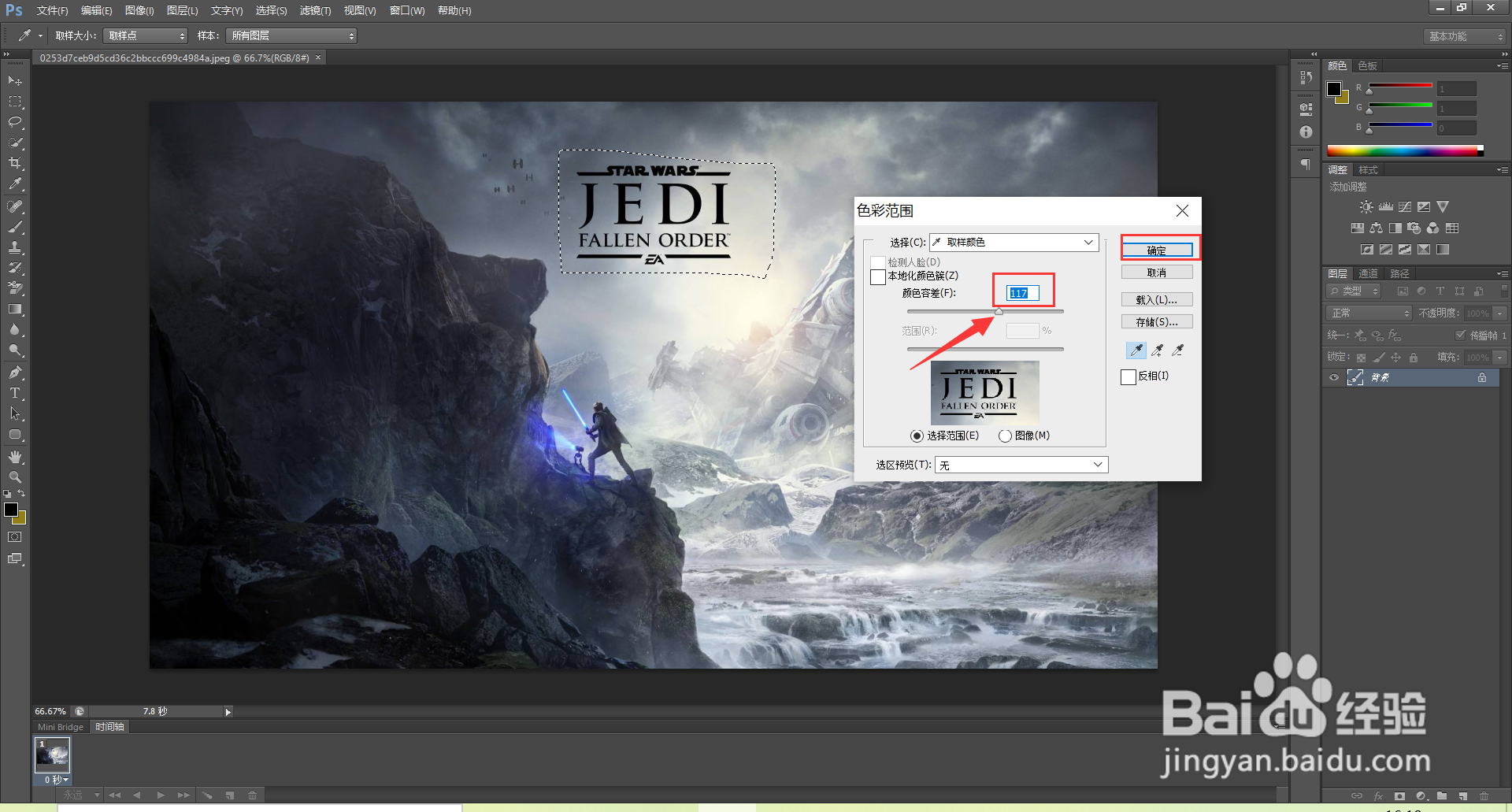Open the 取样大小 dropdown
The width and height of the screenshot is (1512, 812).
pos(146,35)
